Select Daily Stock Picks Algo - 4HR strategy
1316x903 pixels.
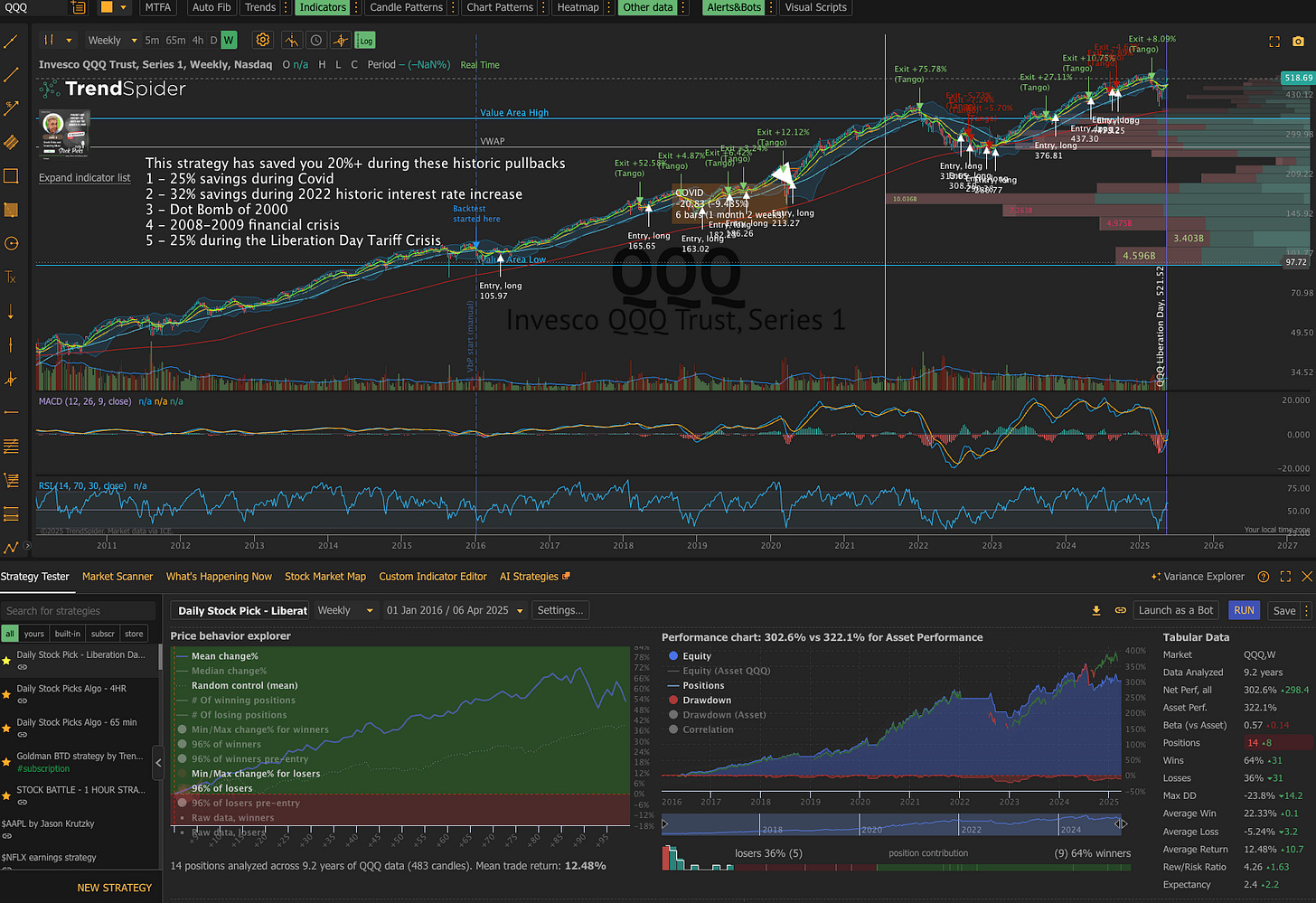click(x=80, y=694)
